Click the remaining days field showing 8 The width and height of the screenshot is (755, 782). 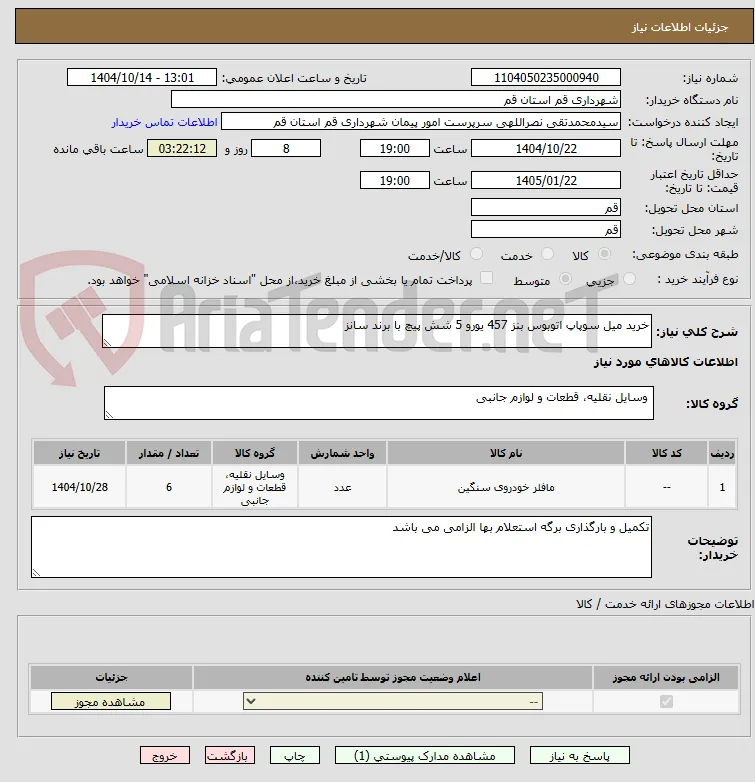(286, 148)
